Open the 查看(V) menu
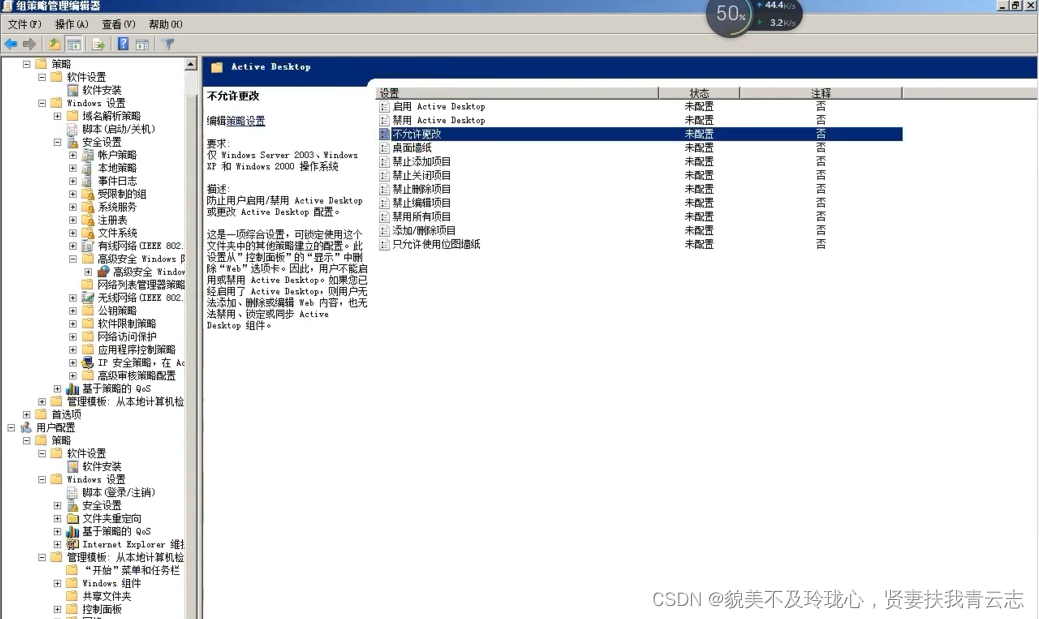Viewport: 1039px width, 619px height. 119,25
